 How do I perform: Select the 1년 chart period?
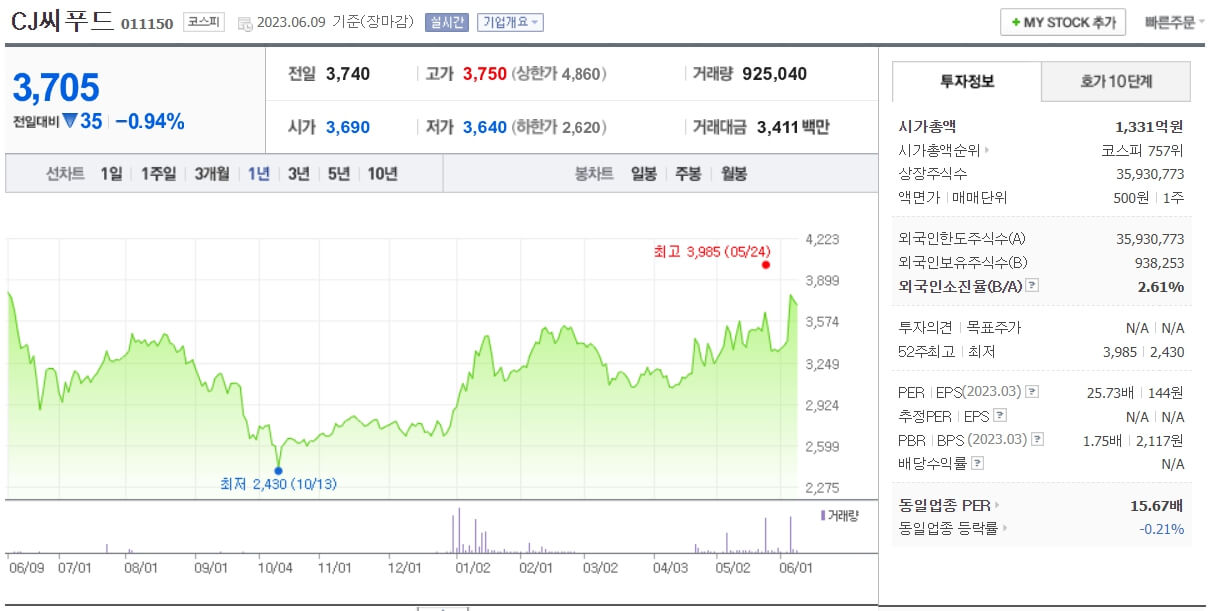[x=259, y=174]
